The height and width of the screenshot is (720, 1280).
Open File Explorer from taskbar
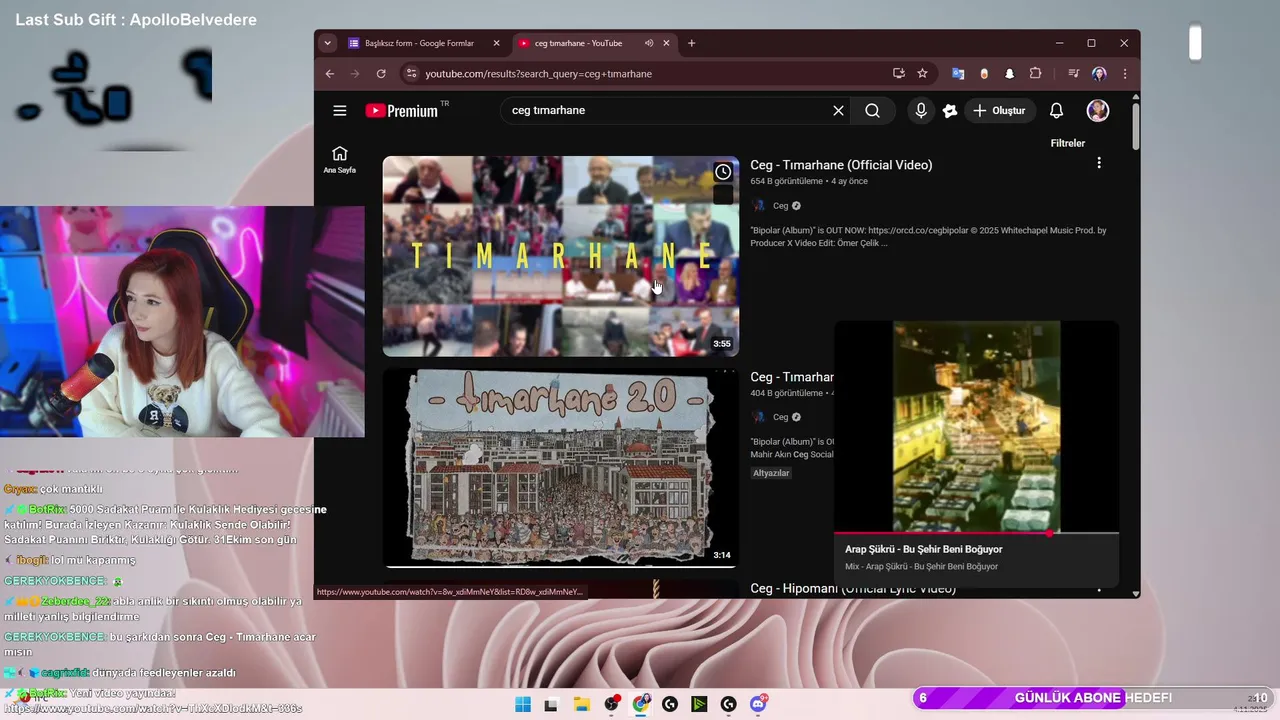[x=581, y=704]
